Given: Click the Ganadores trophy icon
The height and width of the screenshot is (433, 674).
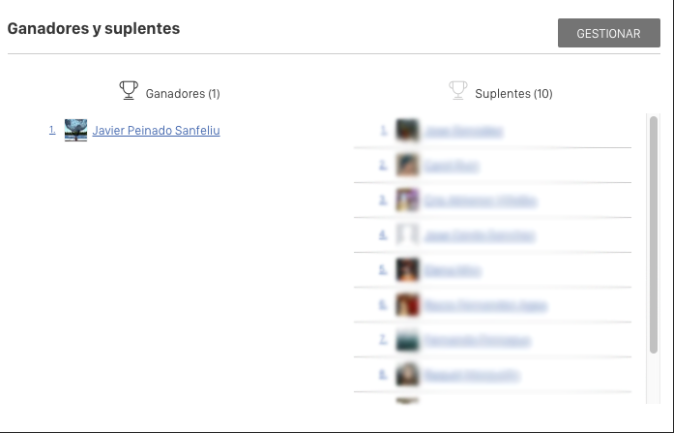Looking at the screenshot, I should click(x=129, y=90).
